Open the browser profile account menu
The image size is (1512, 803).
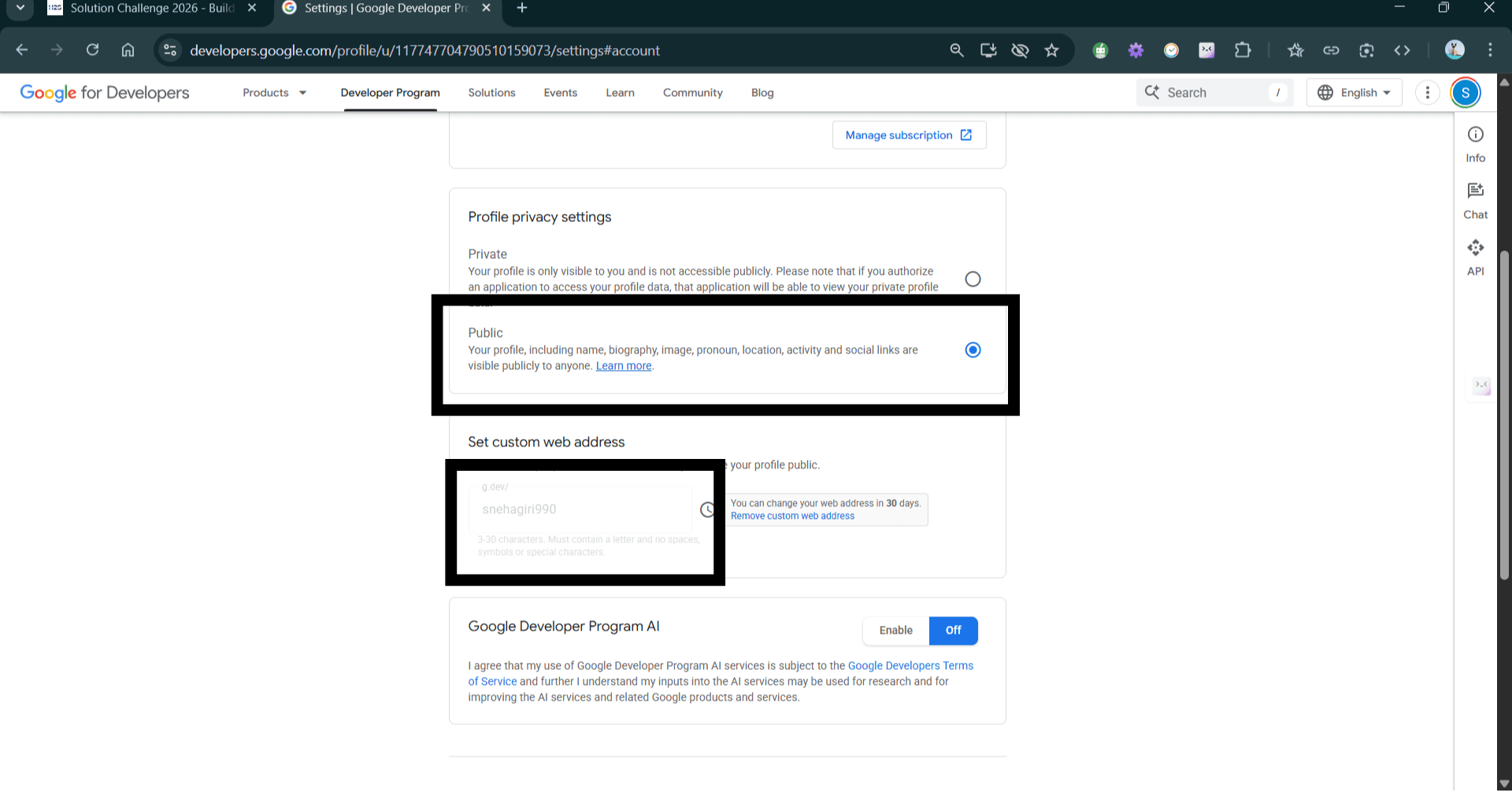click(x=1455, y=50)
